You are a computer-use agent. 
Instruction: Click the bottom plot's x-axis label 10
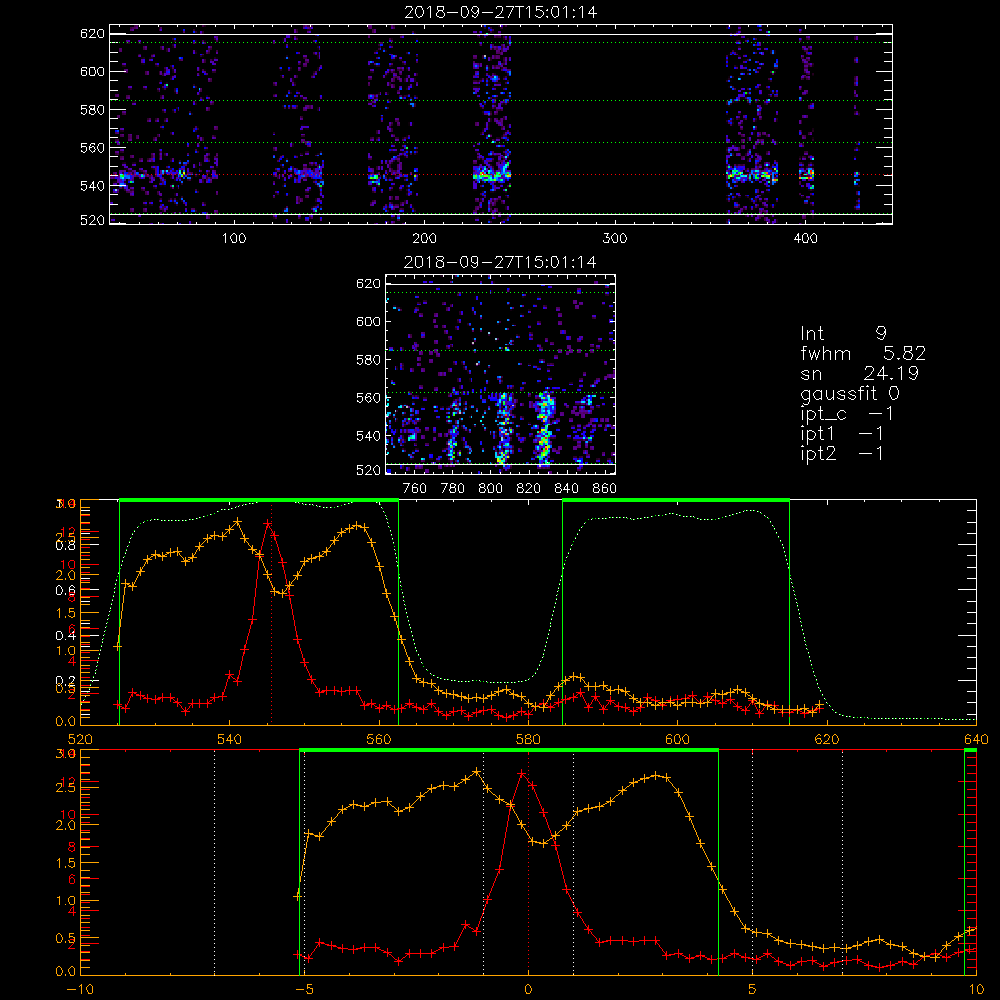[x=976, y=990]
